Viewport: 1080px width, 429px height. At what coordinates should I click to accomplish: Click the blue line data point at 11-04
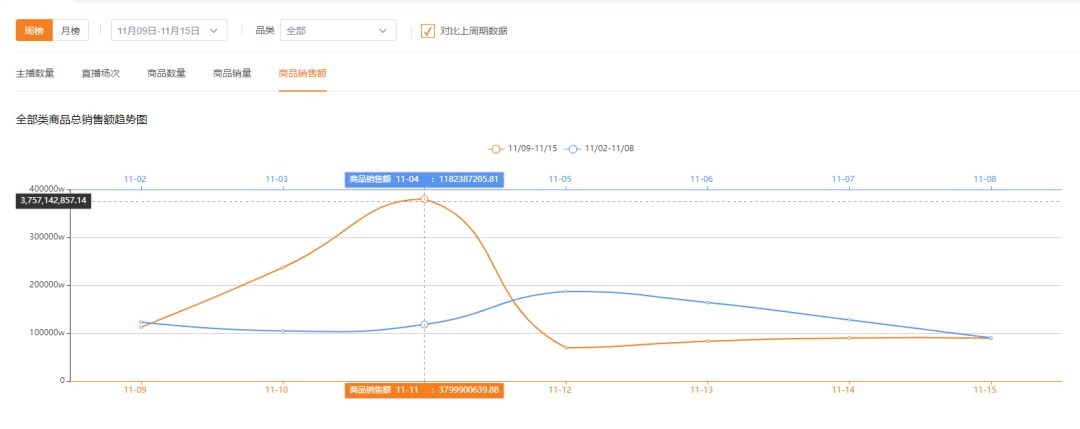pyautogui.click(x=424, y=324)
